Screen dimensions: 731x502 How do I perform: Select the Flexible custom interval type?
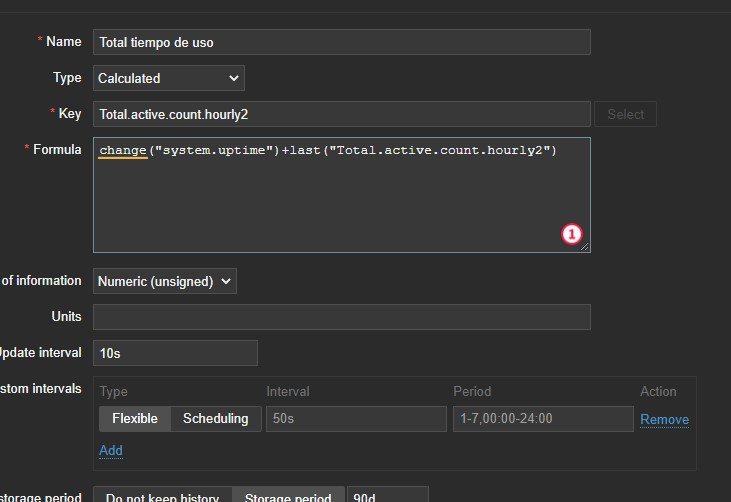[135, 419]
